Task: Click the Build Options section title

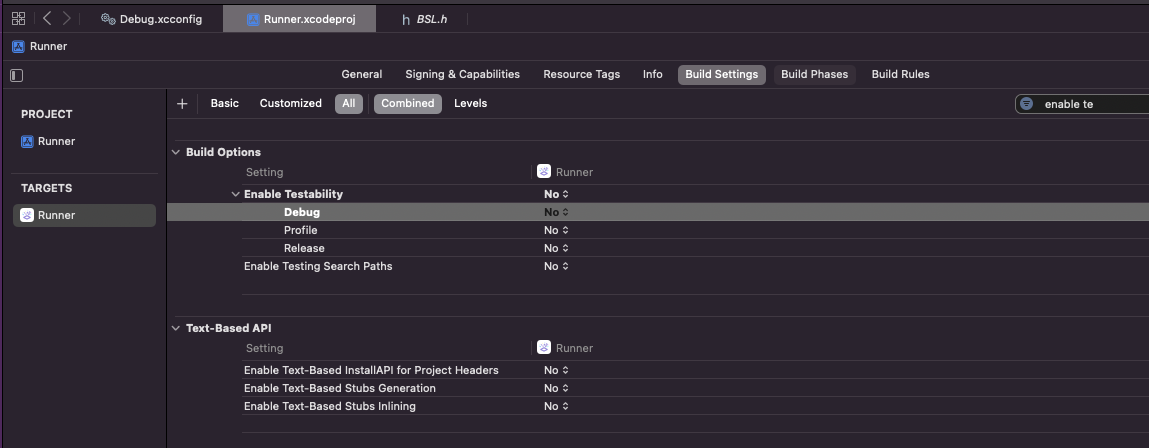Action: [223, 153]
